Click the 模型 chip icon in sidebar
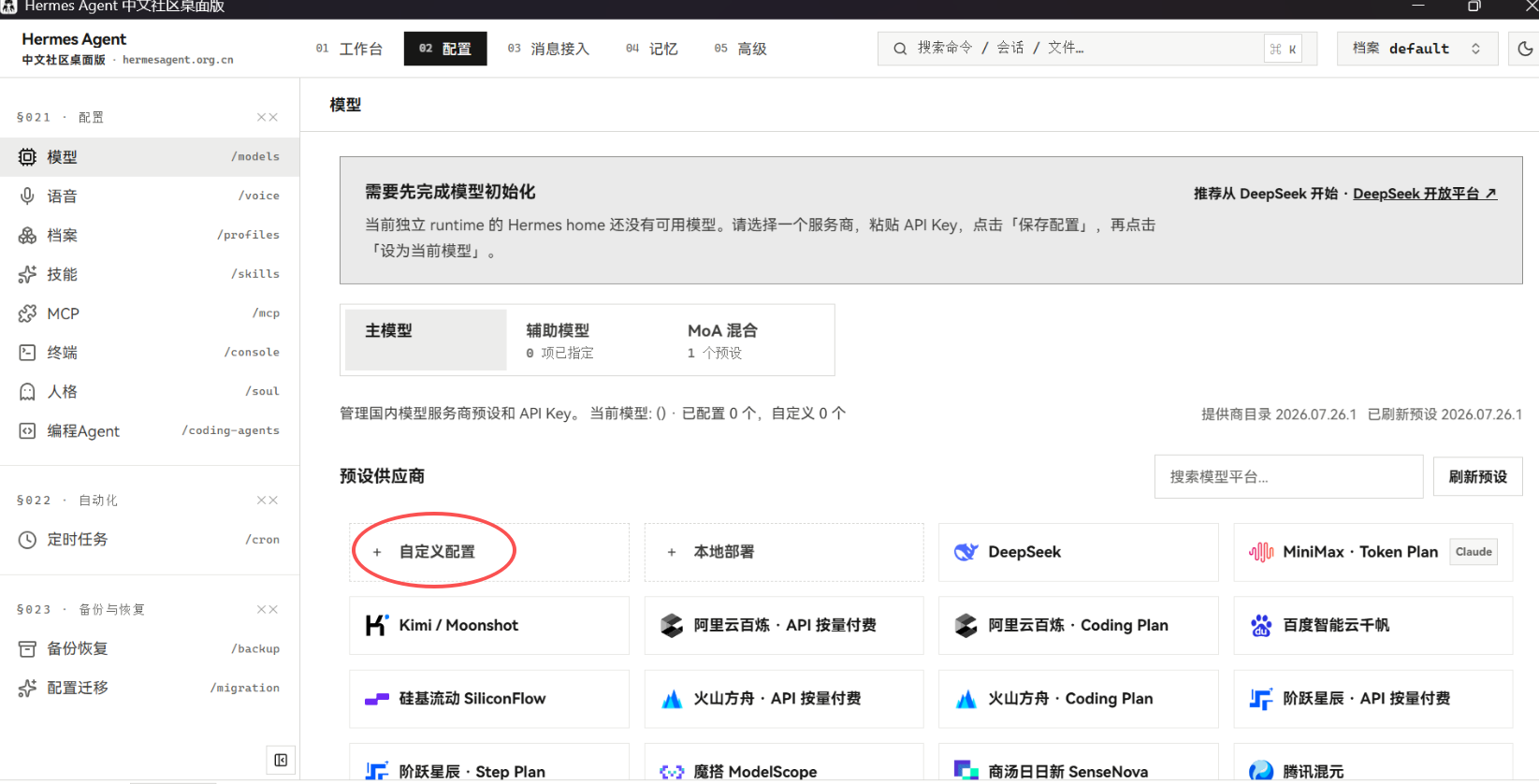Viewport: 1539px width, 784px height. click(x=28, y=157)
